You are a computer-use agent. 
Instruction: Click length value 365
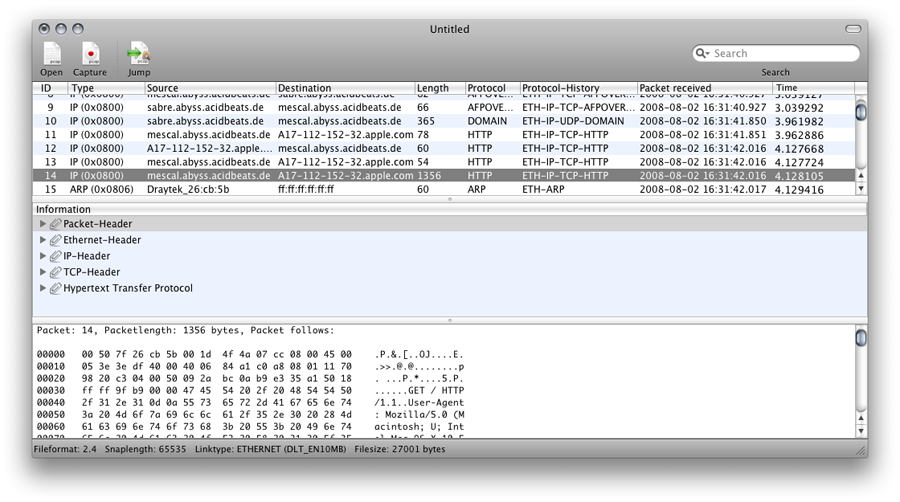coord(425,121)
